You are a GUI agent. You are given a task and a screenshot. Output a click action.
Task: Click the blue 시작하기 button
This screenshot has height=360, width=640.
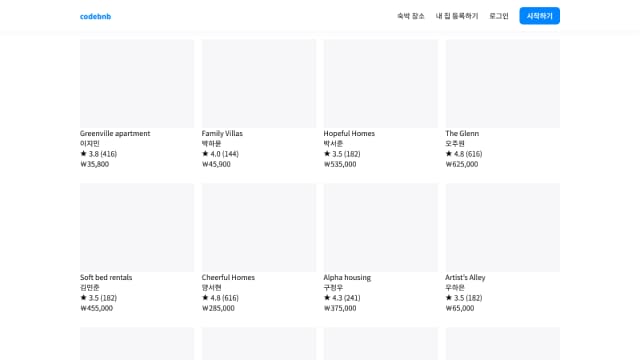[540, 16]
